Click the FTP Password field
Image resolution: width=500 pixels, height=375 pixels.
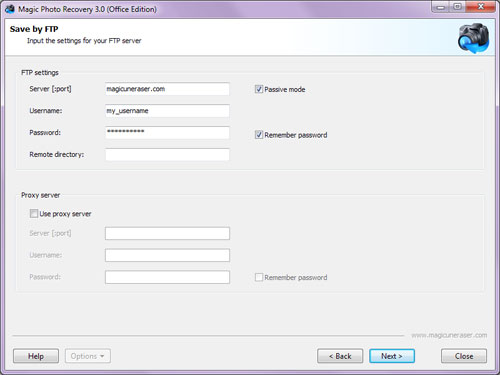(167, 133)
